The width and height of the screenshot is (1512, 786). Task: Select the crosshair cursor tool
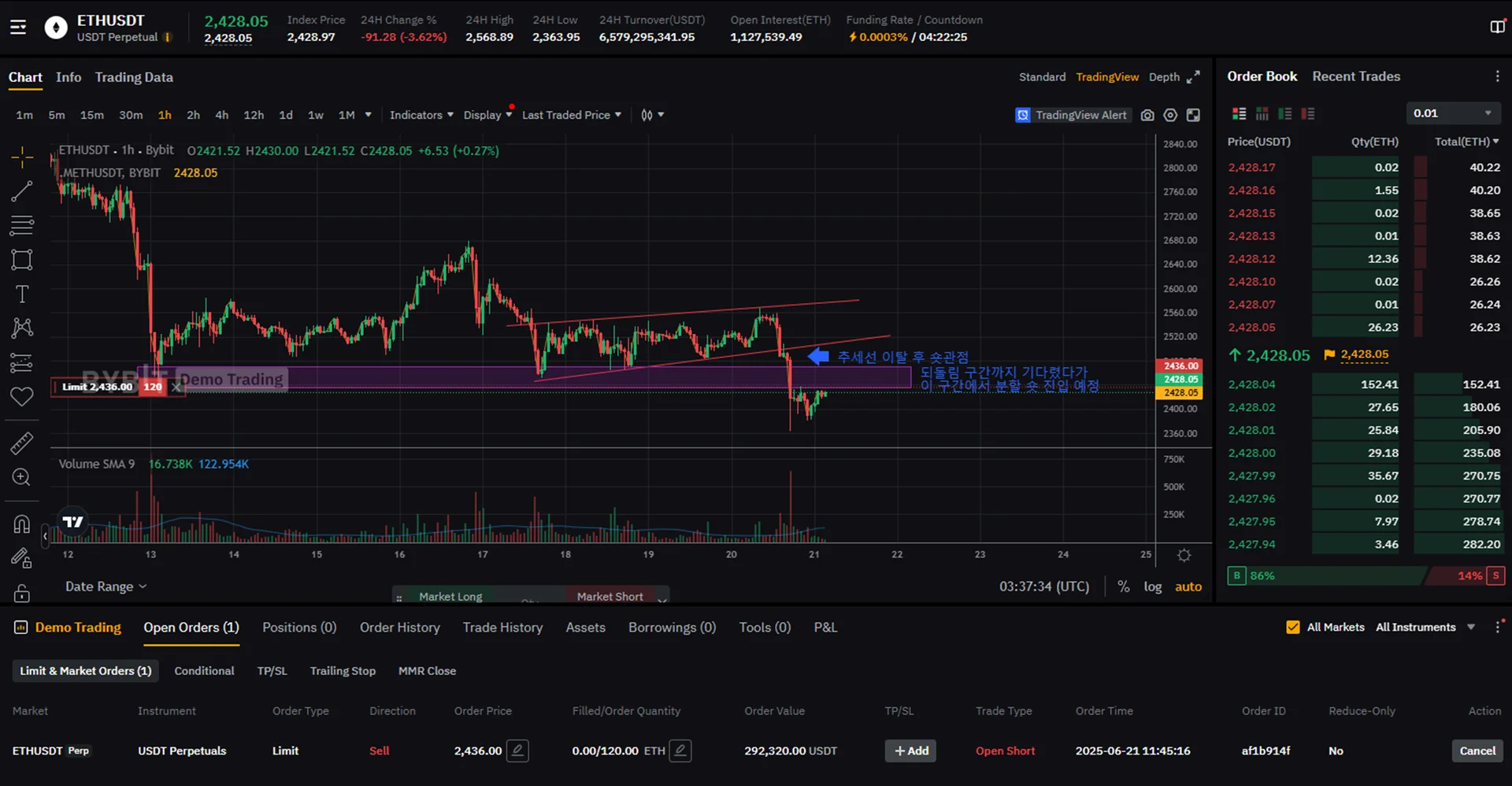[x=22, y=157]
